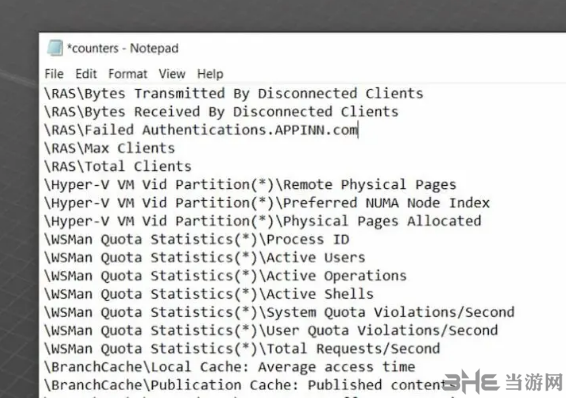Click the '\RAS\Max Clients' line
The image size is (566, 398).
(x=109, y=148)
